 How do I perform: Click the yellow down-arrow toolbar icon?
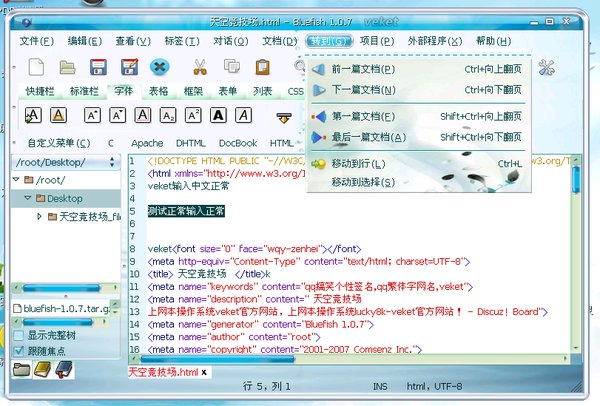284,117
